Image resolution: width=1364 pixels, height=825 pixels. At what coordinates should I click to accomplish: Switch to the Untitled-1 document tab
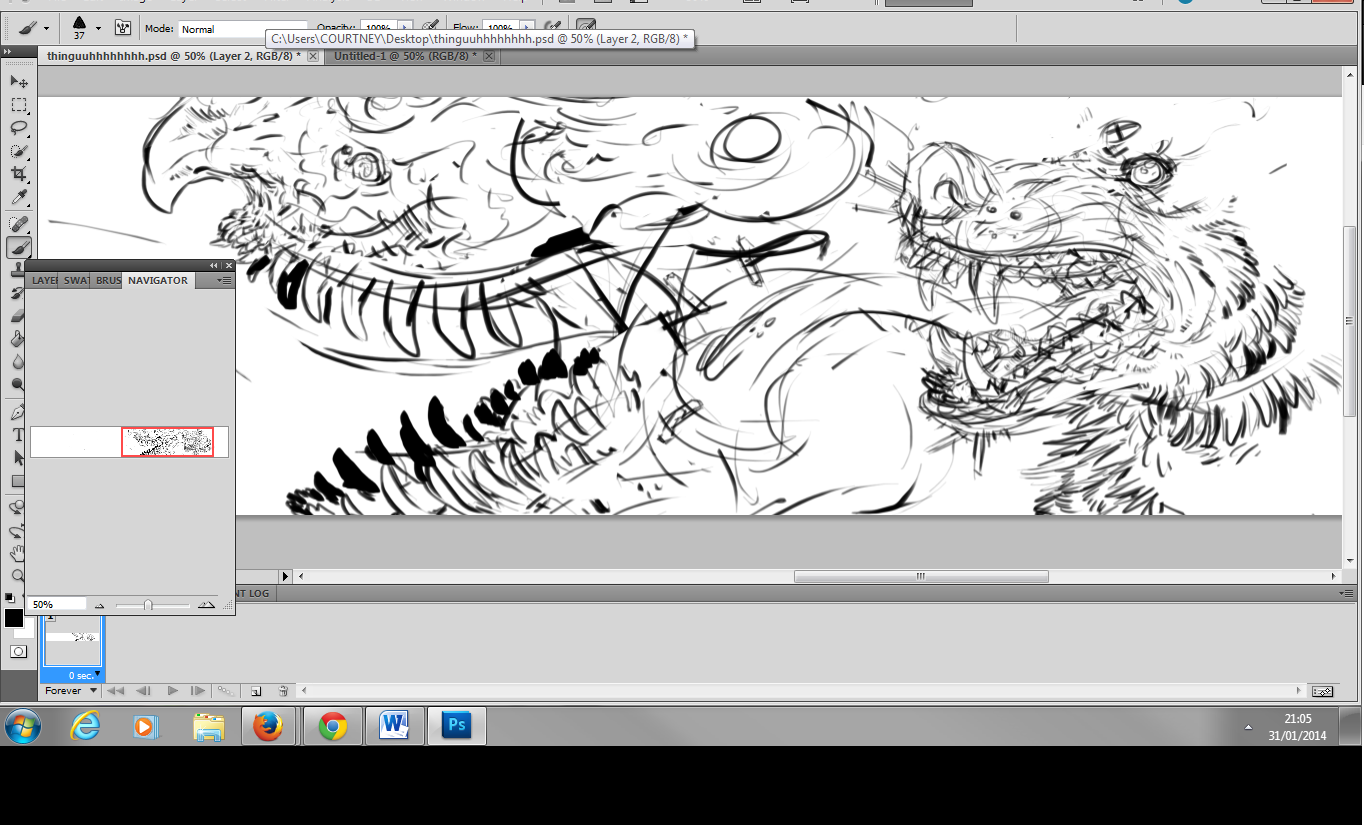point(403,56)
